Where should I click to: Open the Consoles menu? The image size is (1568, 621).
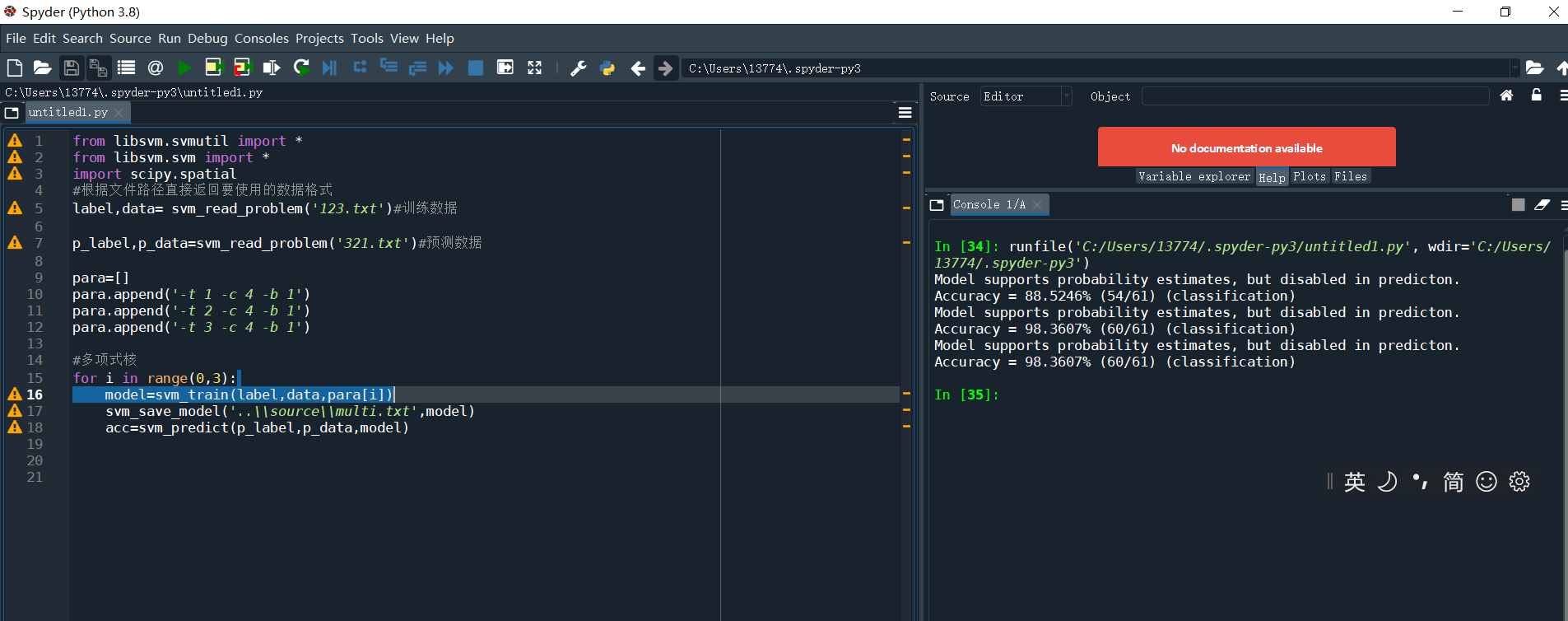[262, 38]
